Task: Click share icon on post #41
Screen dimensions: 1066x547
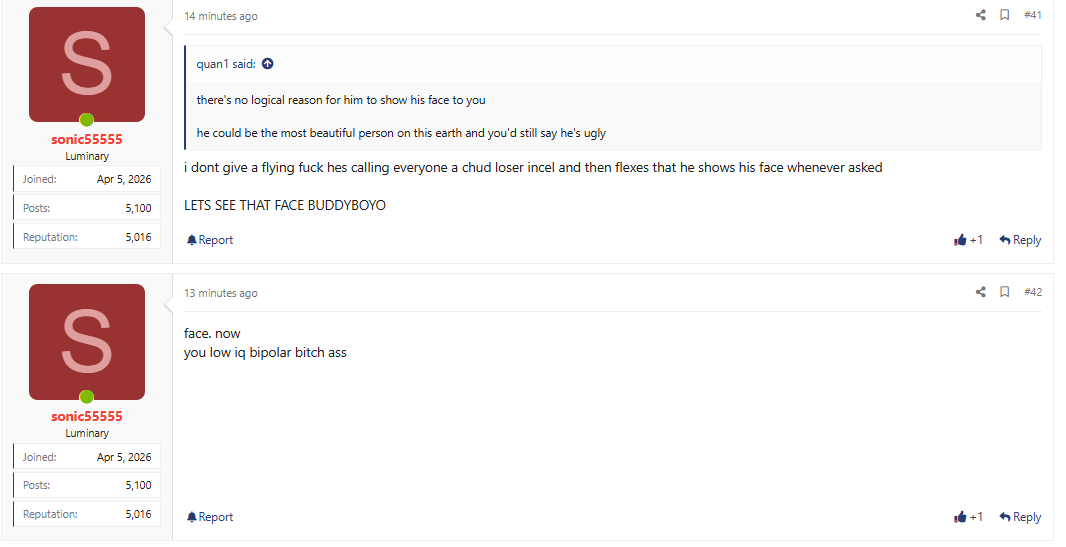Action: coord(980,15)
